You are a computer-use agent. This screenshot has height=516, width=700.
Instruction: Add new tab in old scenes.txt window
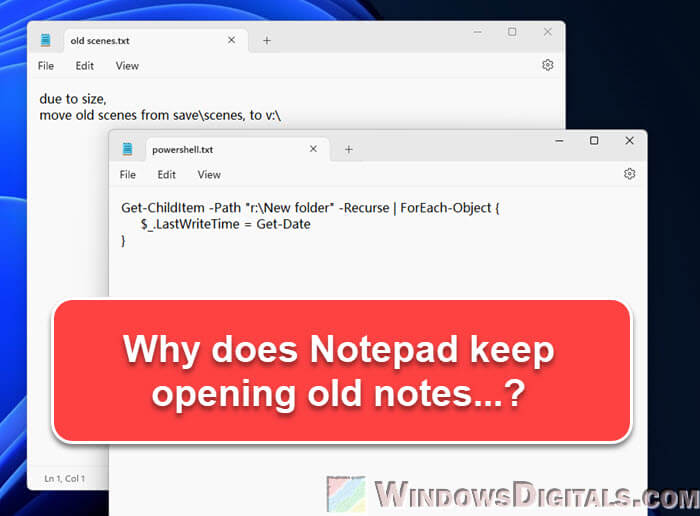pos(267,41)
